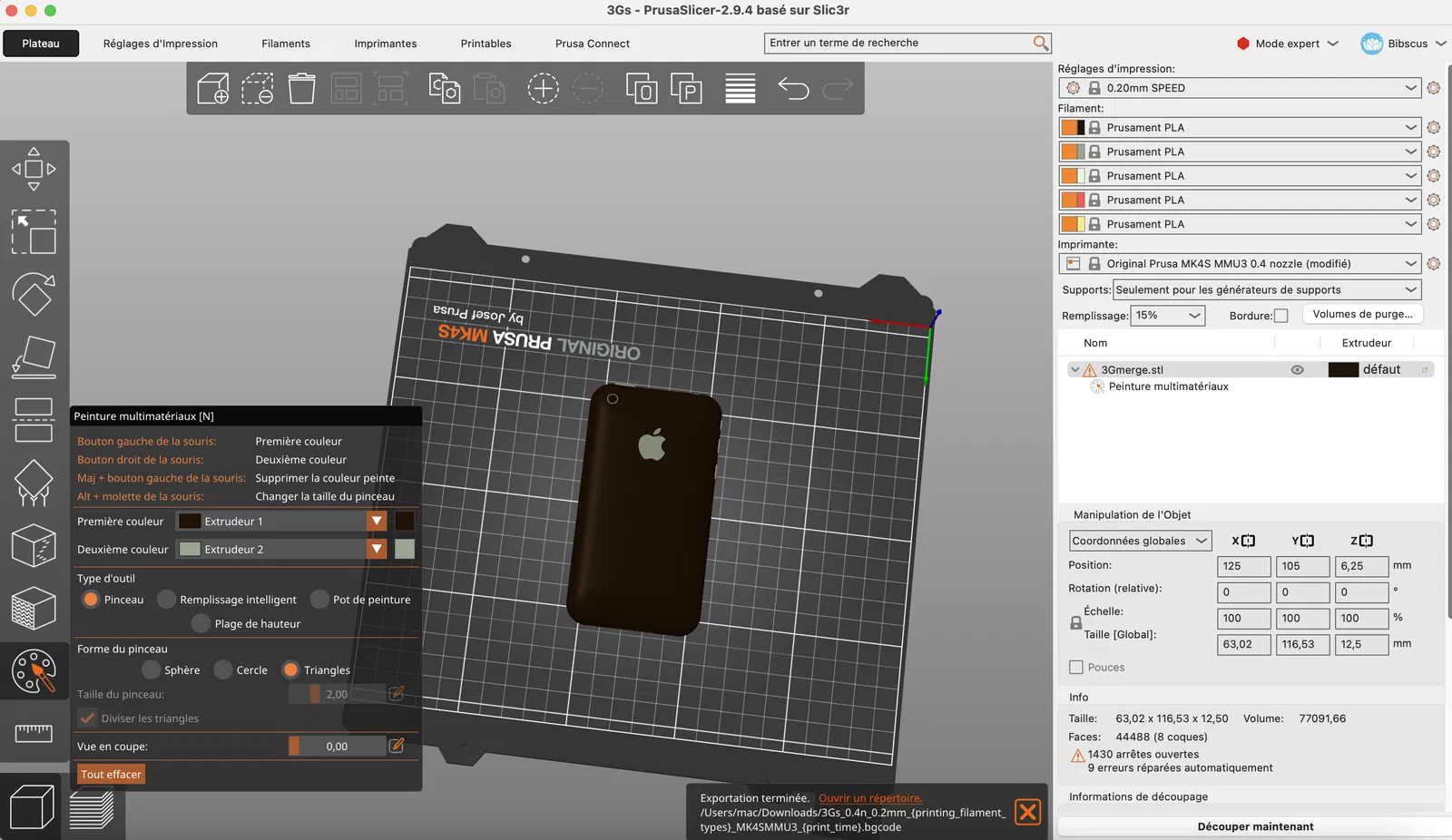Switch to Réglages d'Impression tab
This screenshot has width=1452, height=840.
[161, 44]
